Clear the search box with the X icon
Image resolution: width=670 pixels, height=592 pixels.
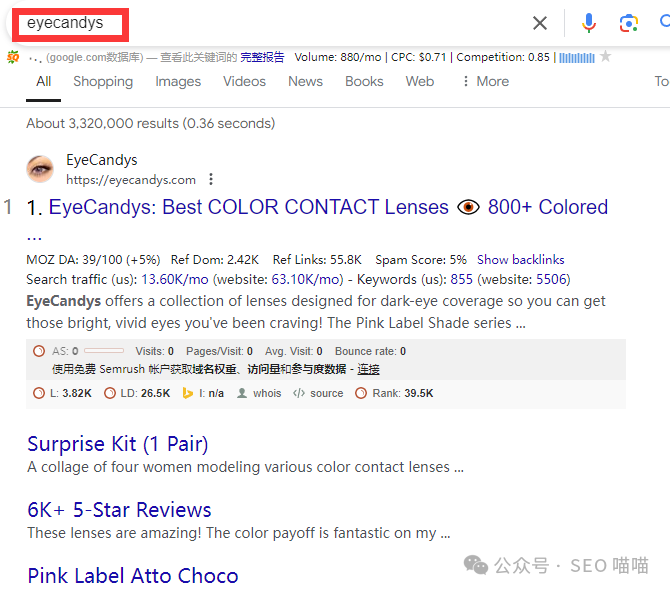click(x=540, y=23)
